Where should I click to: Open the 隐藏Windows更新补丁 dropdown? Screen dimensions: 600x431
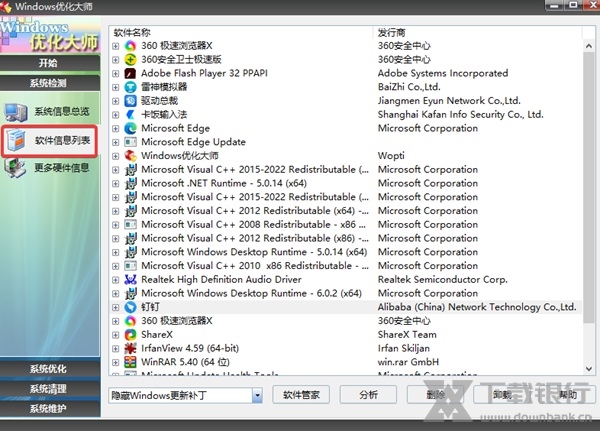[257, 395]
